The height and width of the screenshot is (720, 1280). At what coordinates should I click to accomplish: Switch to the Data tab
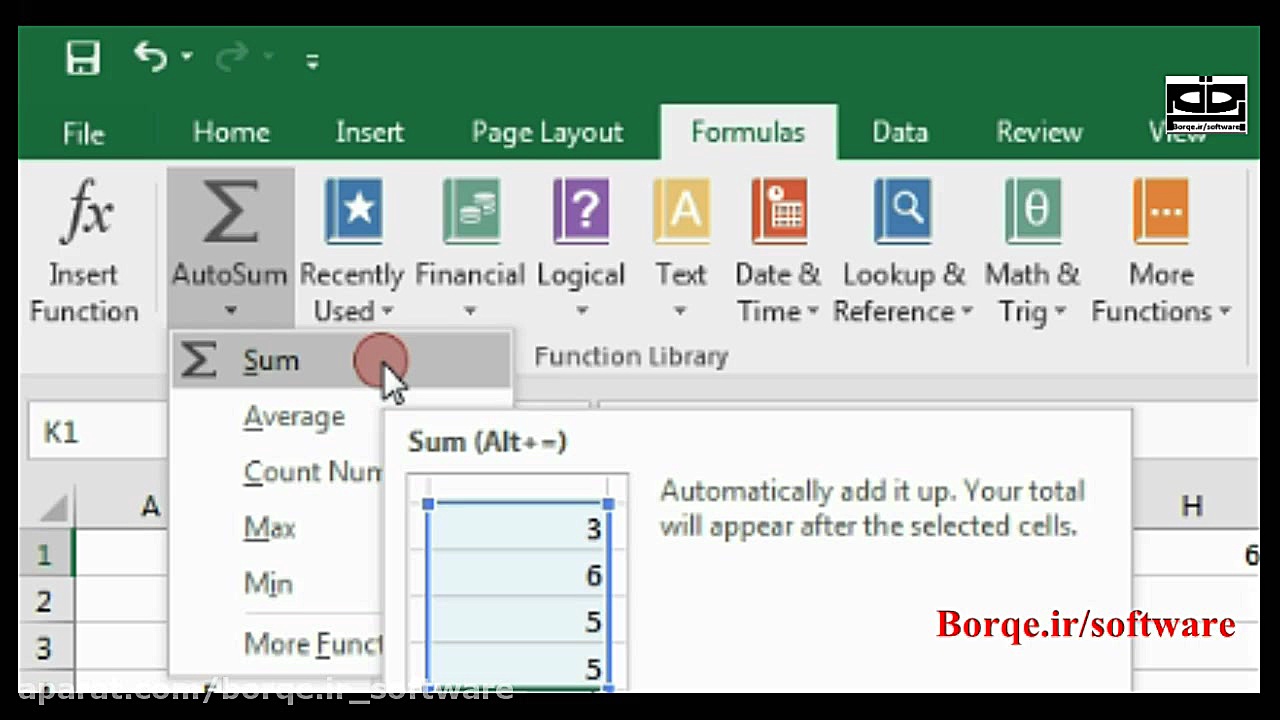click(900, 133)
